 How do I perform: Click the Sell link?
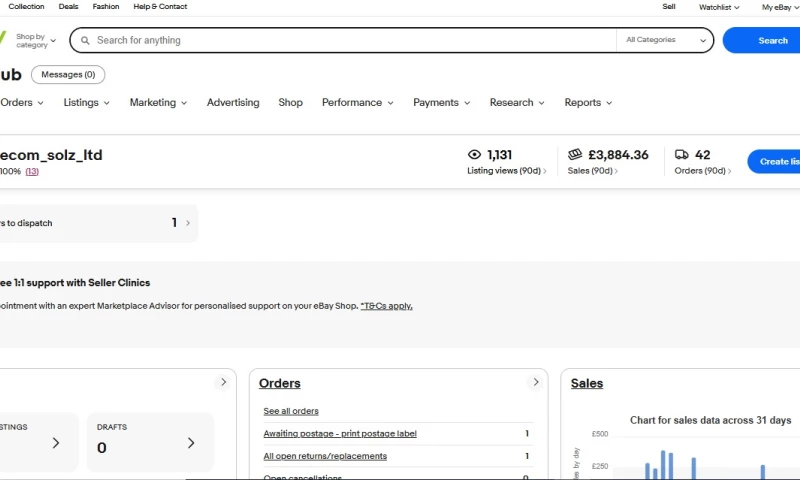[669, 7]
